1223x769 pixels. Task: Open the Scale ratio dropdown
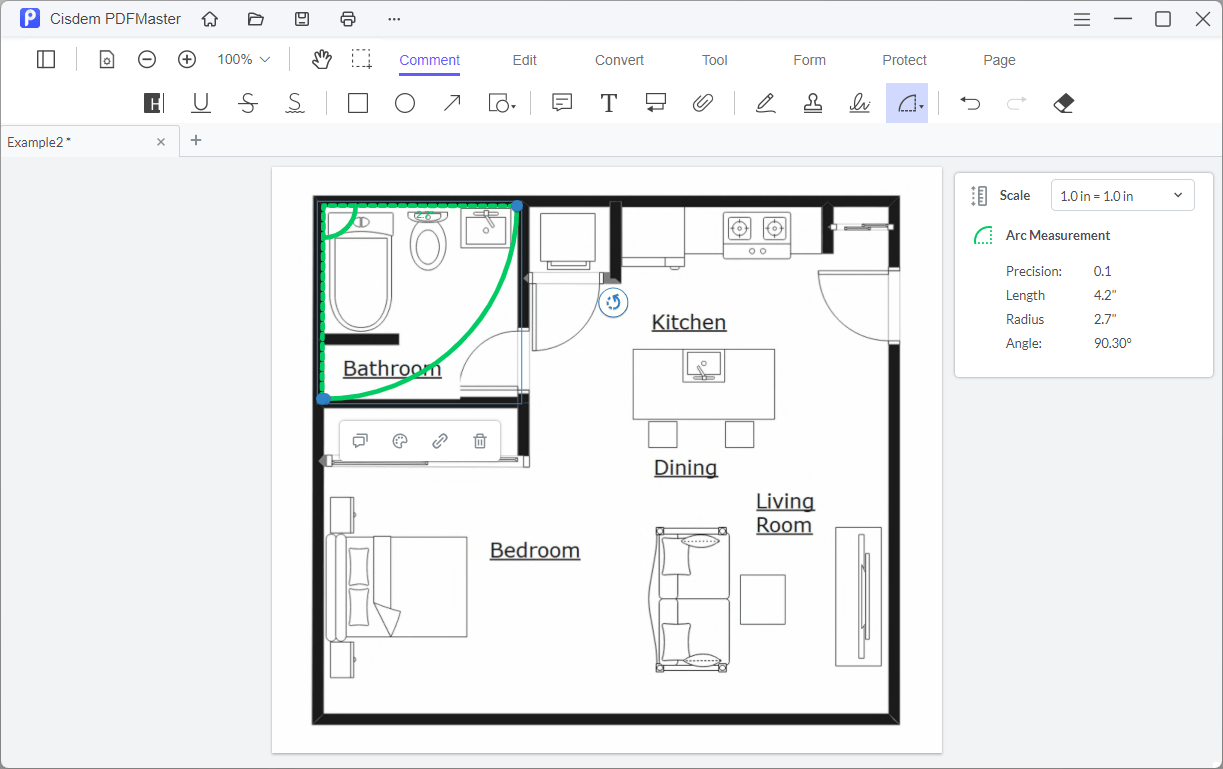tap(1122, 196)
